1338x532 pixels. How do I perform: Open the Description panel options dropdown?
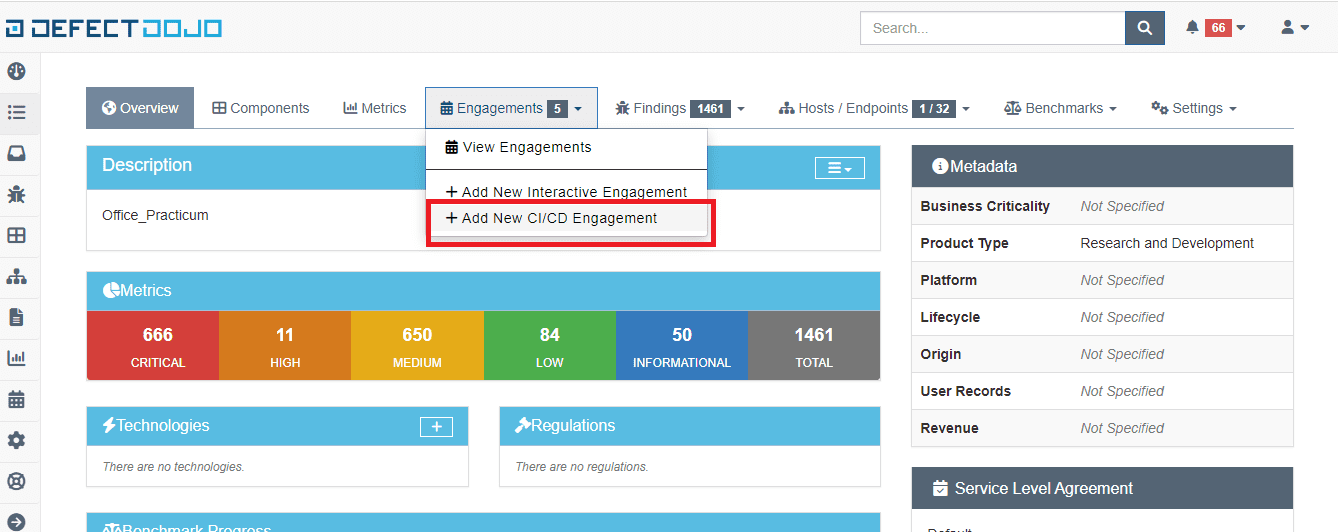click(839, 169)
